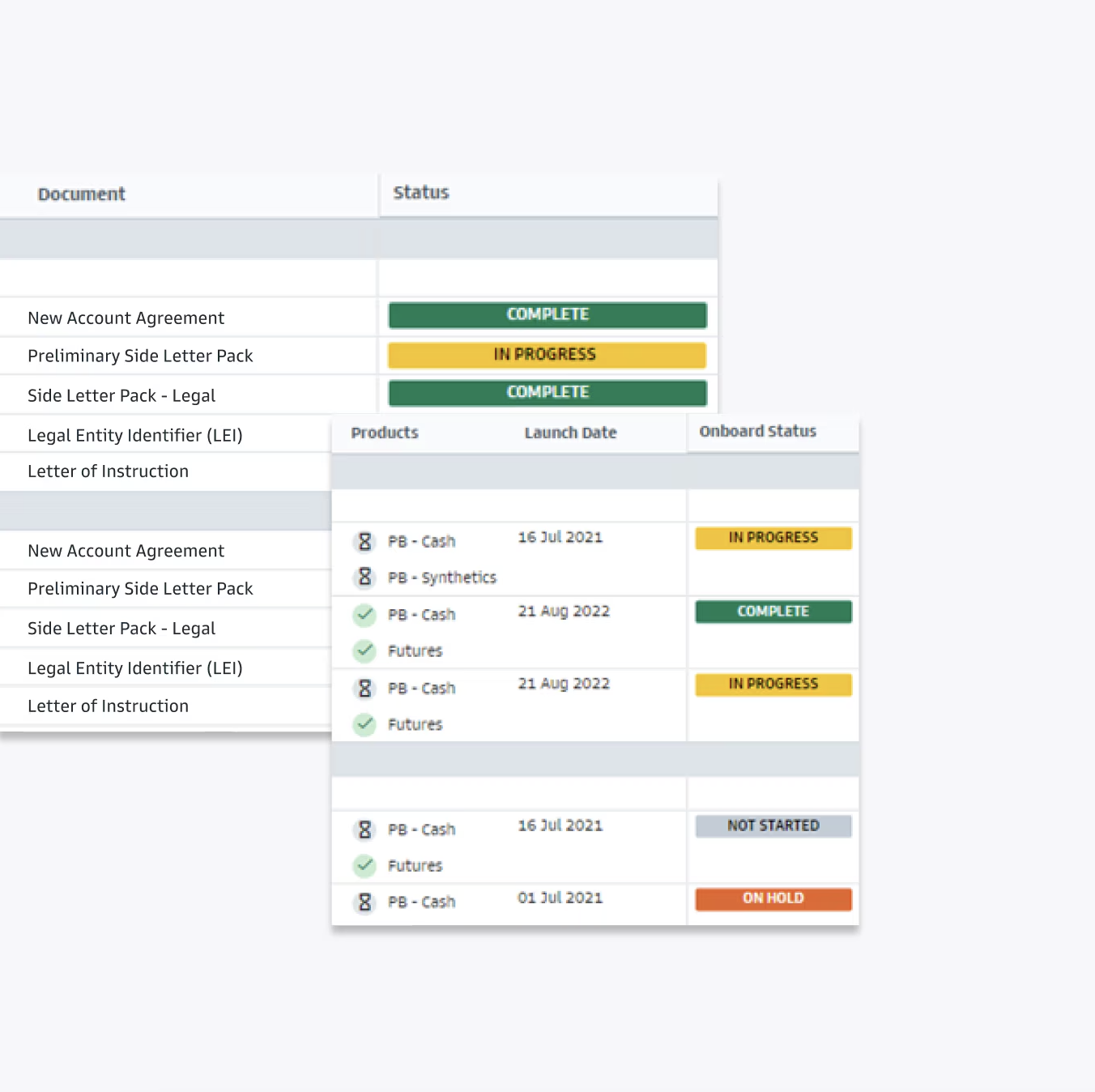Click the check icon beside Futures in the NOT STARTED row

(x=364, y=865)
